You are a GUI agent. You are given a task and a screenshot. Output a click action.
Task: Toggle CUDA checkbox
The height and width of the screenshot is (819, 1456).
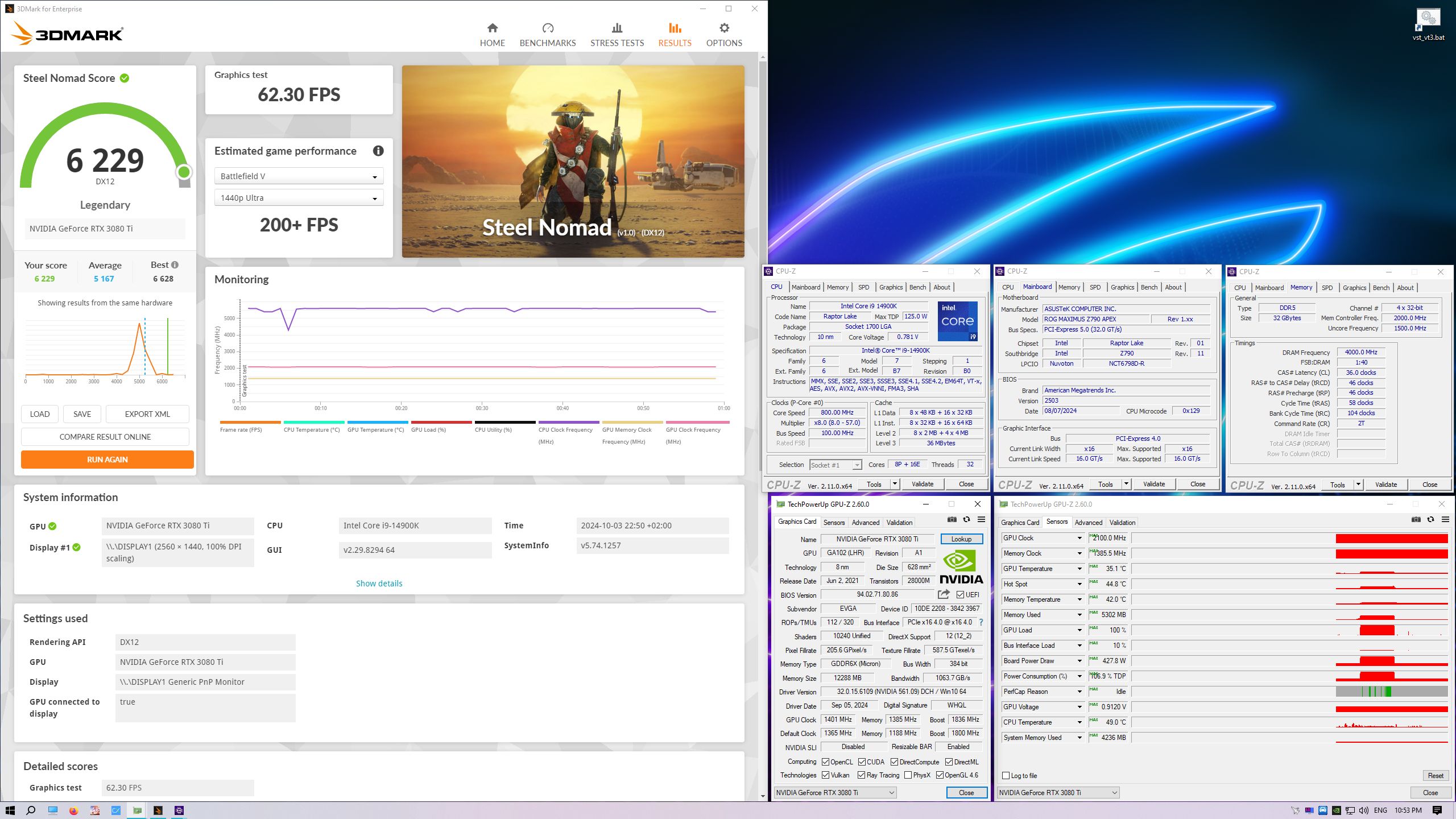pyautogui.click(x=862, y=762)
